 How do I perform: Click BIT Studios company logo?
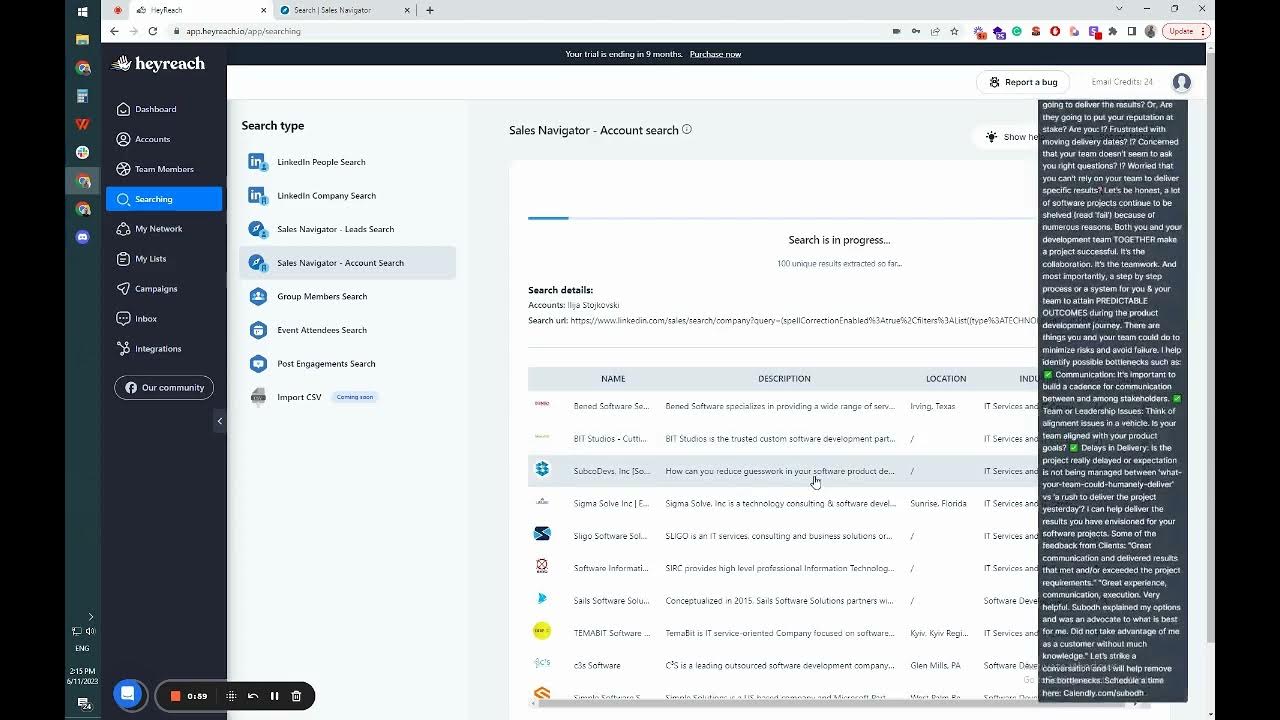tap(542, 437)
